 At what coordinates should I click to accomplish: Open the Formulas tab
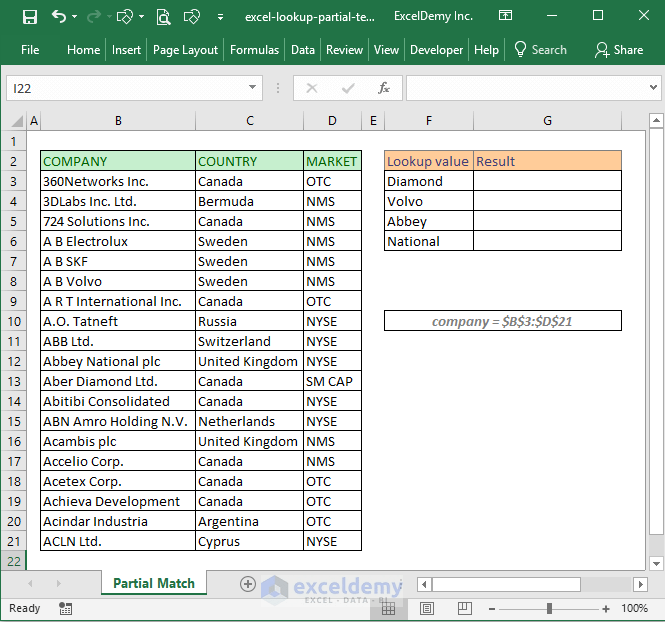(254, 50)
